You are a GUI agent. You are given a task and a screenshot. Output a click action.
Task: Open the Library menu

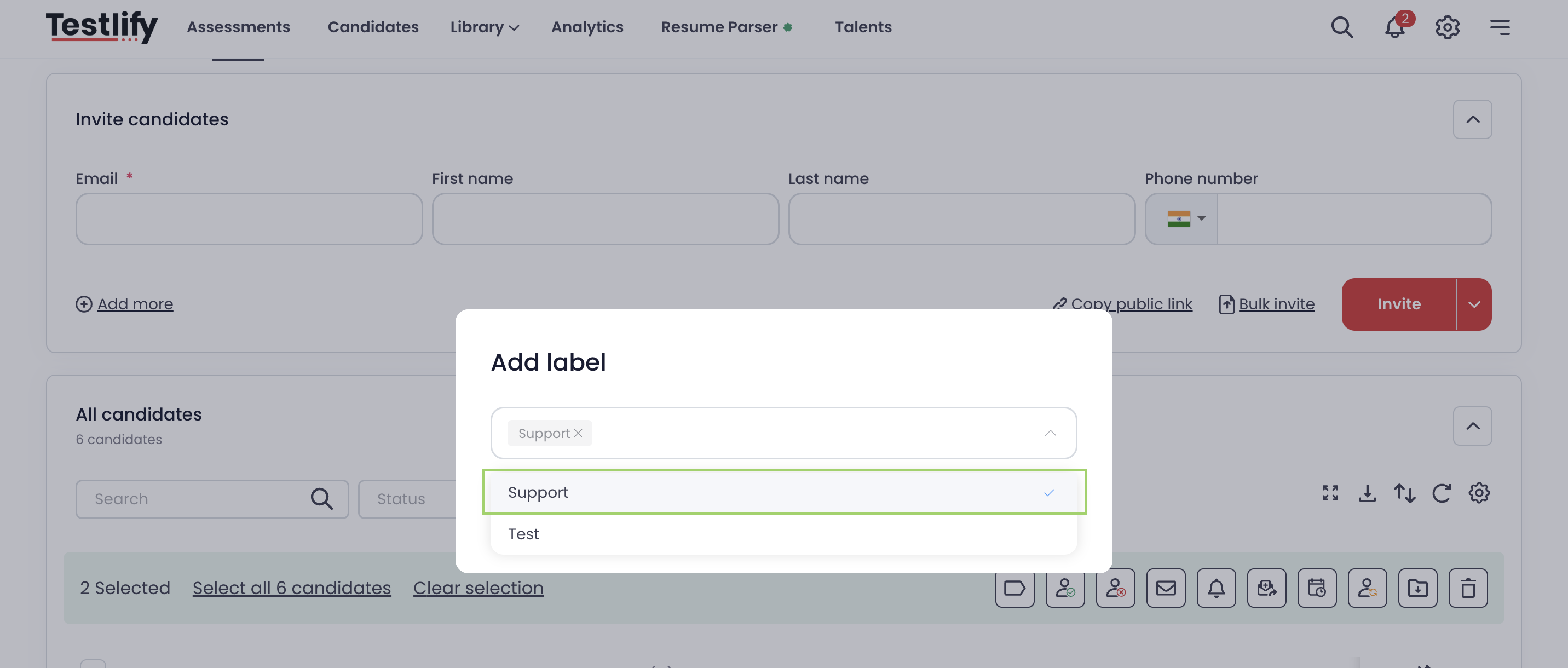tap(484, 27)
